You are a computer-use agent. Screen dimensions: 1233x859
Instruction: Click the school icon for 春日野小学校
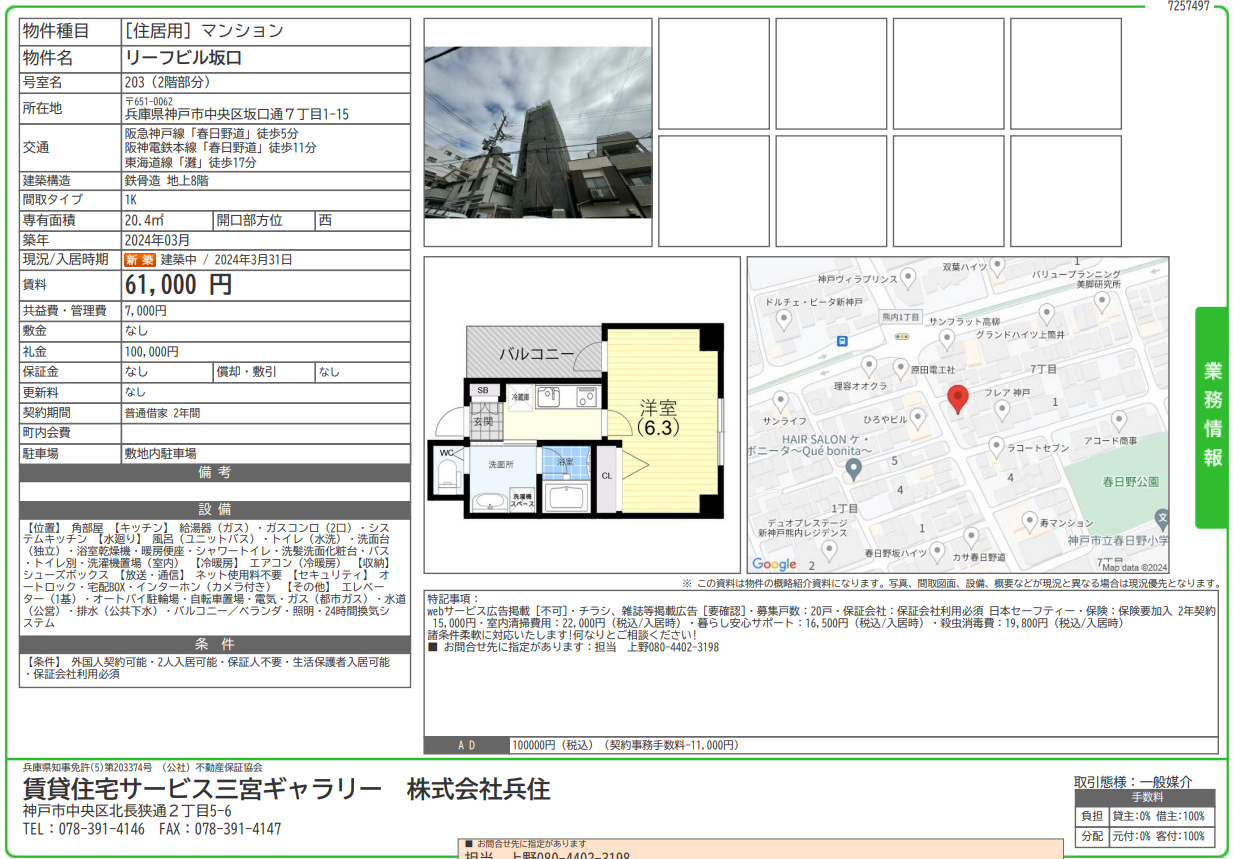coord(1161,520)
